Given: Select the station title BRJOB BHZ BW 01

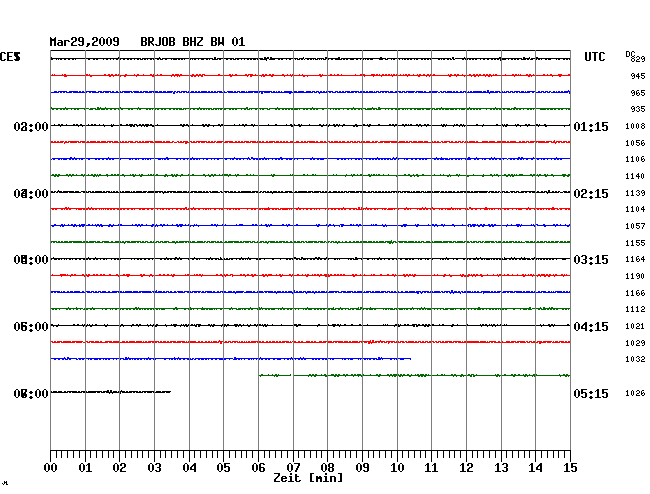Looking at the screenshot, I should [193, 42].
